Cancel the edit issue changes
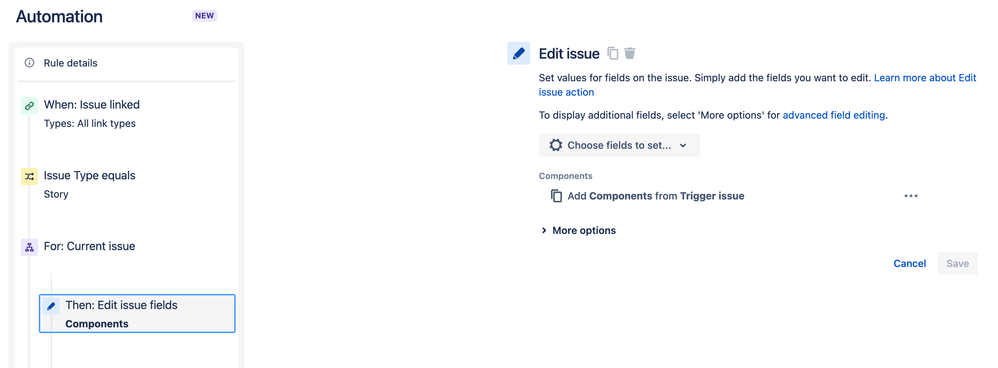 [910, 264]
